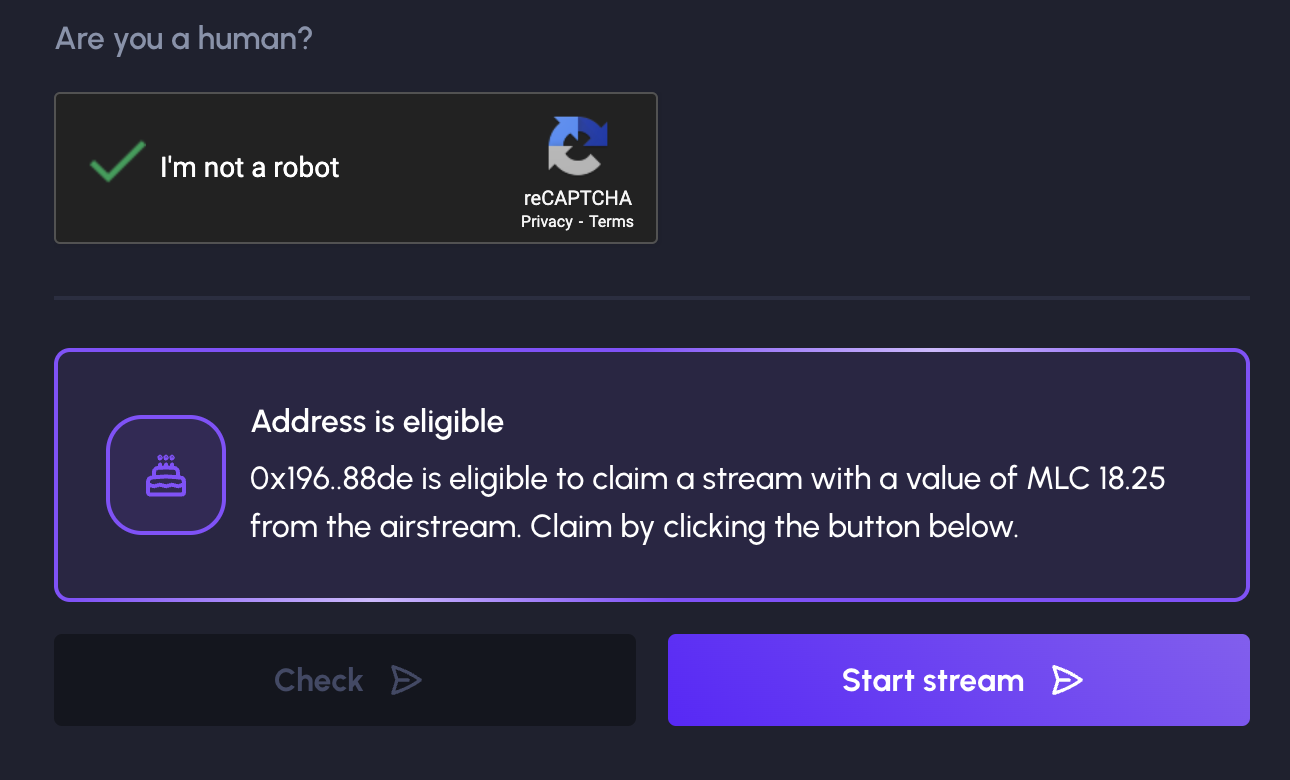Image resolution: width=1290 pixels, height=780 pixels.
Task: Click the horizontal divider below the captcha
Action: pos(652,298)
